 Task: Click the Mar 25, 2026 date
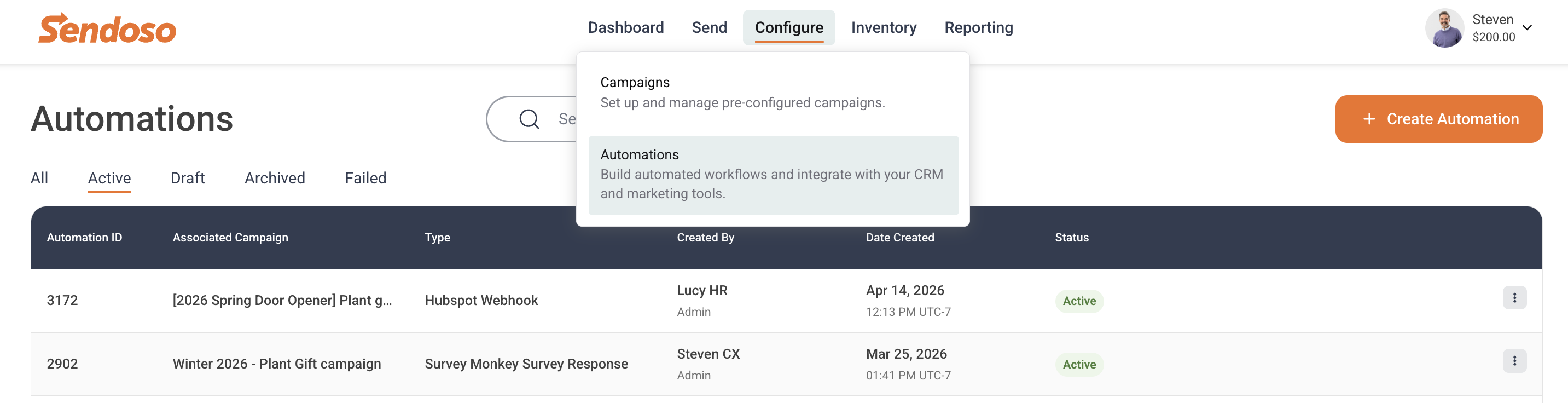click(x=906, y=354)
